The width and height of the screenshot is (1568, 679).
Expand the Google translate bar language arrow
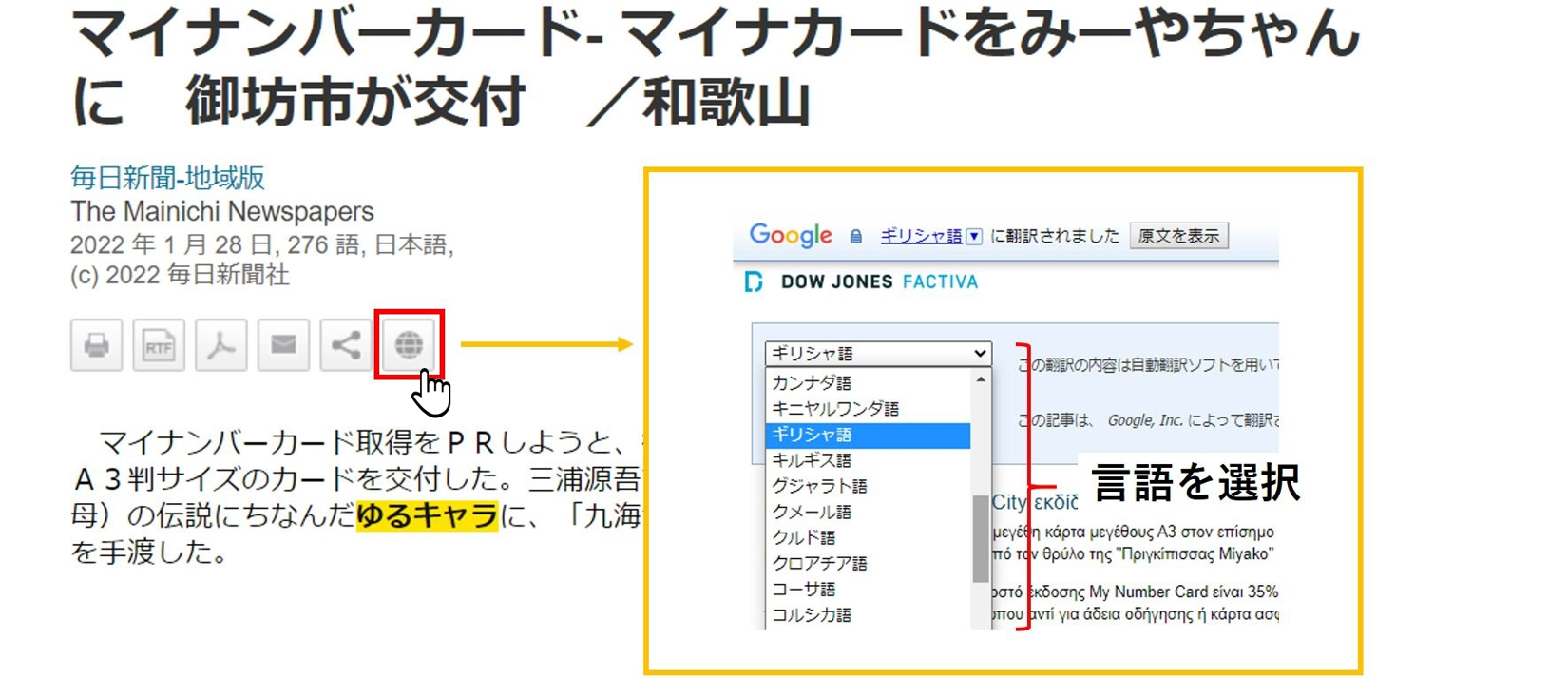click(x=974, y=237)
